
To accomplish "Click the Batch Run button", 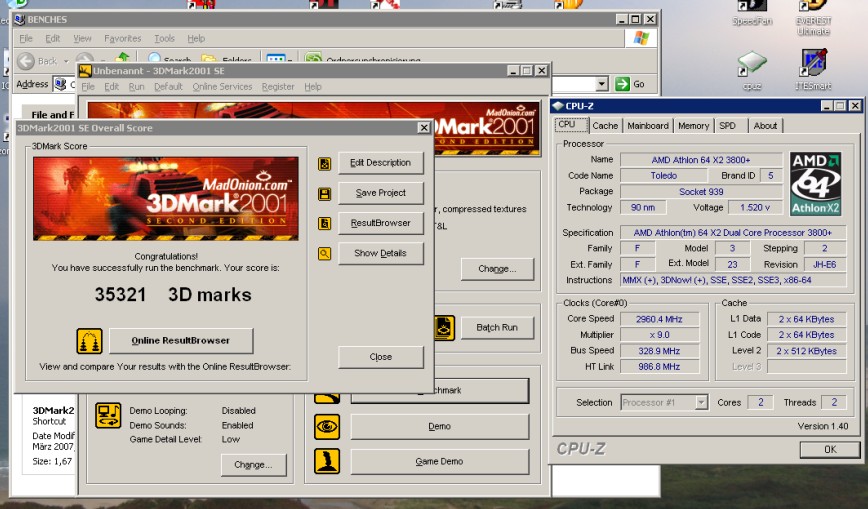I will click(x=497, y=327).
